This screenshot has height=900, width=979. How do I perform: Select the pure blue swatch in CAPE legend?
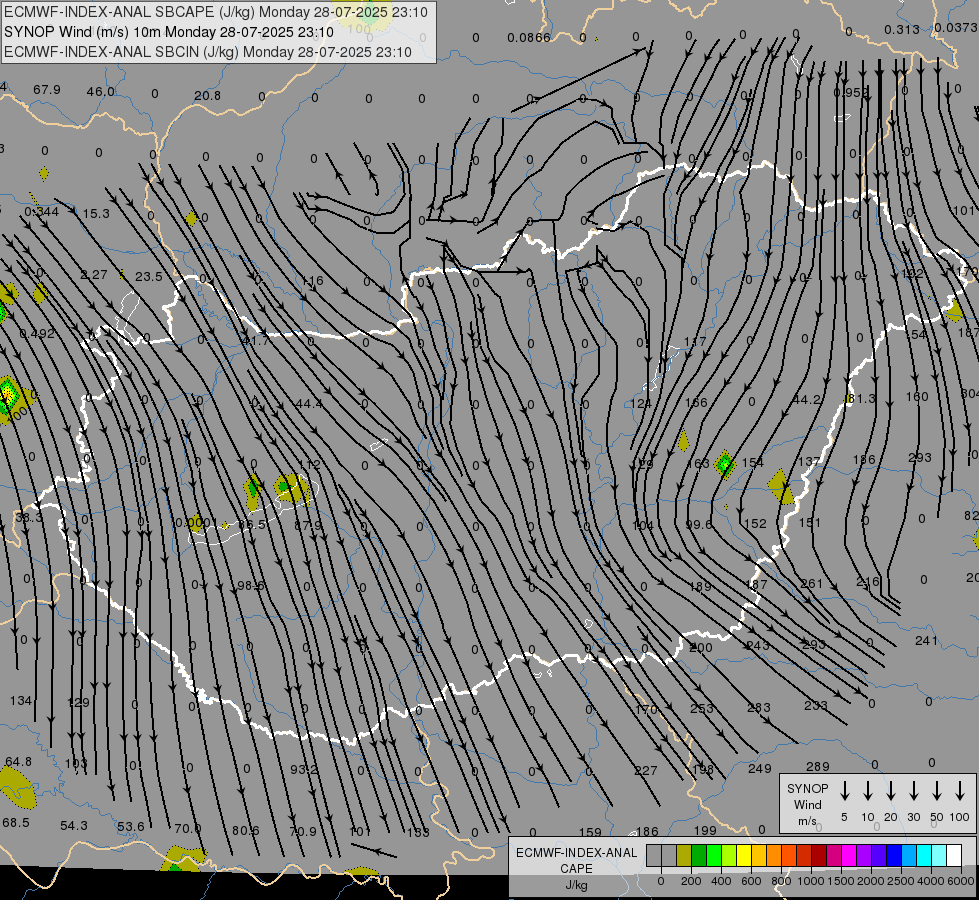[893, 855]
